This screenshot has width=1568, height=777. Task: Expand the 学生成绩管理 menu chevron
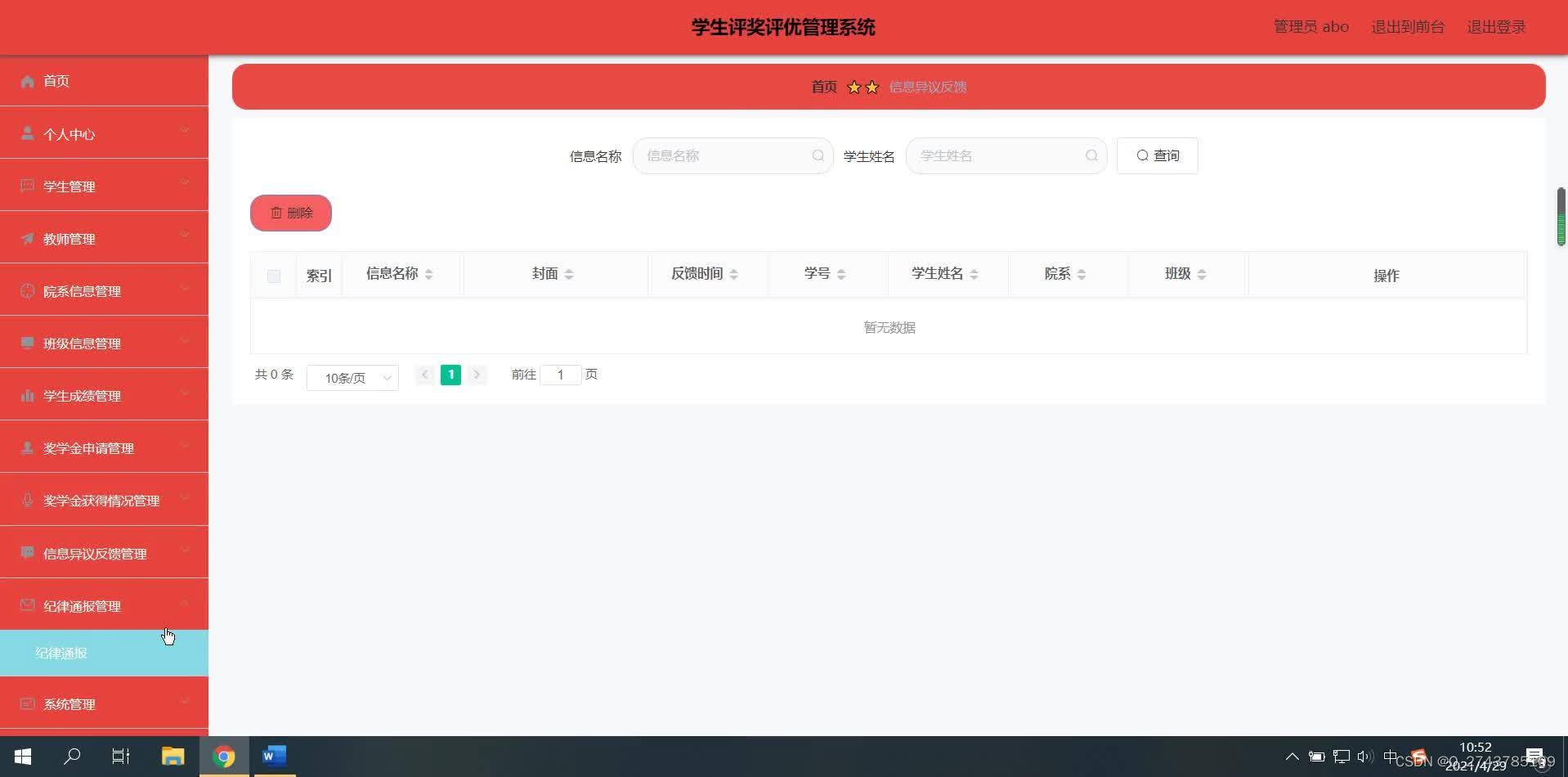pyautogui.click(x=185, y=392)
